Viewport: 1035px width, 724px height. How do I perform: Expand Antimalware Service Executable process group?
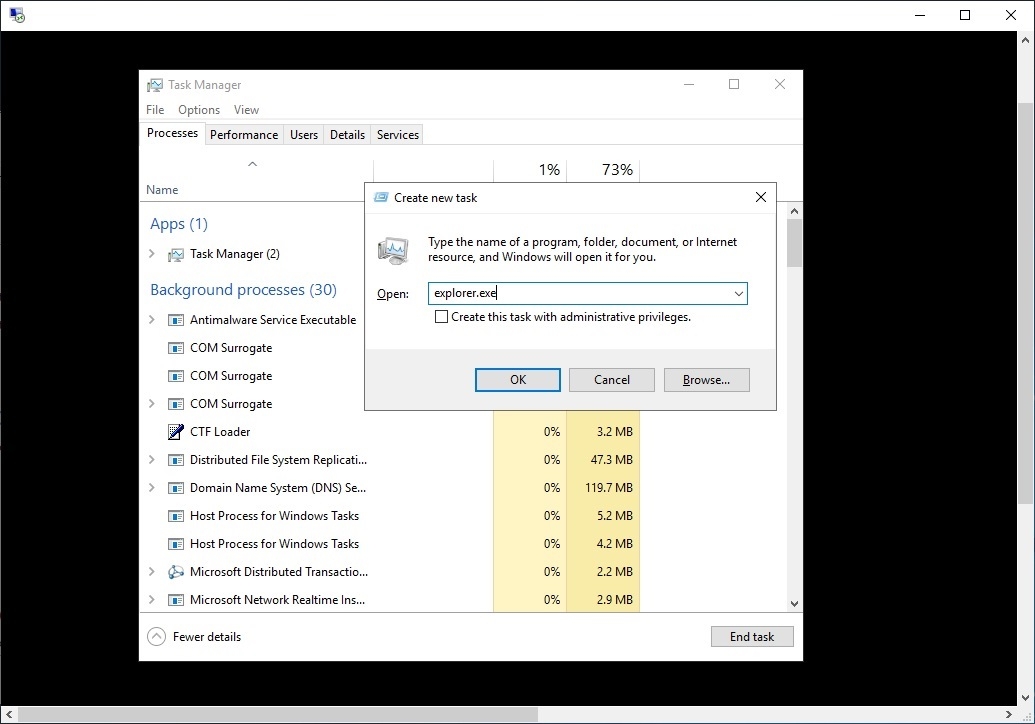point(152,320)
